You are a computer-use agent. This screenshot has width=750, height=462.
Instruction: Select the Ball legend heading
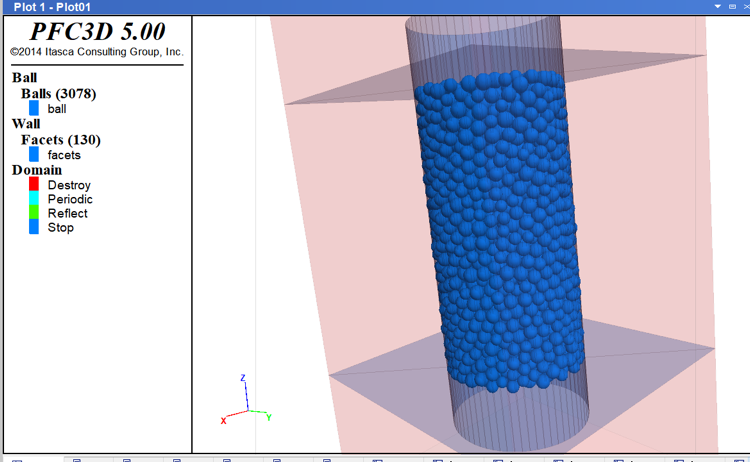(x=25, y=78)
